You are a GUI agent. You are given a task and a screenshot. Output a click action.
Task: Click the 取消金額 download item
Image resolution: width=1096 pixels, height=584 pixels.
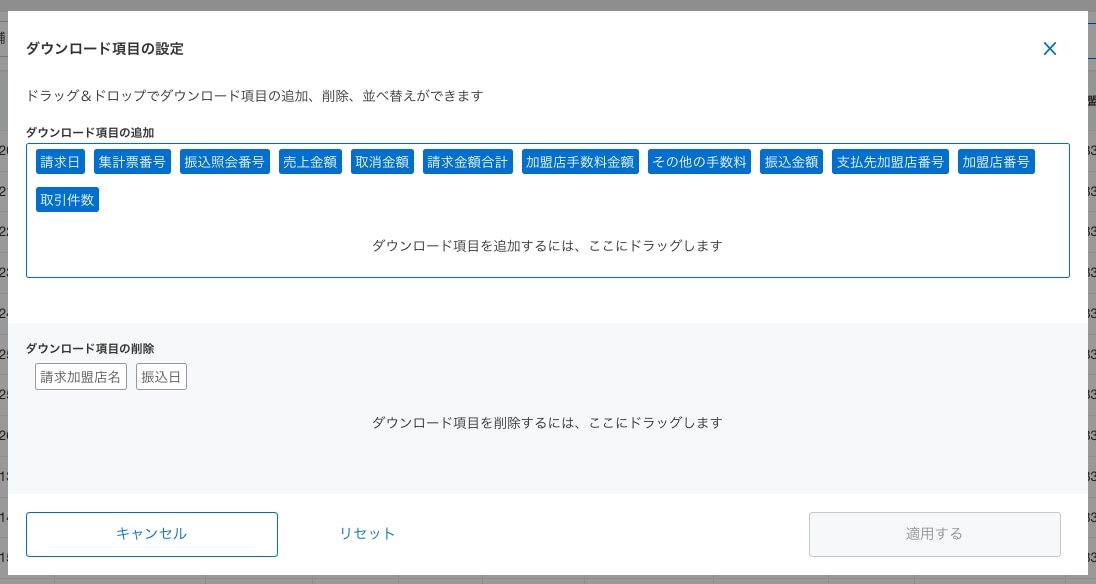[382, 161]
